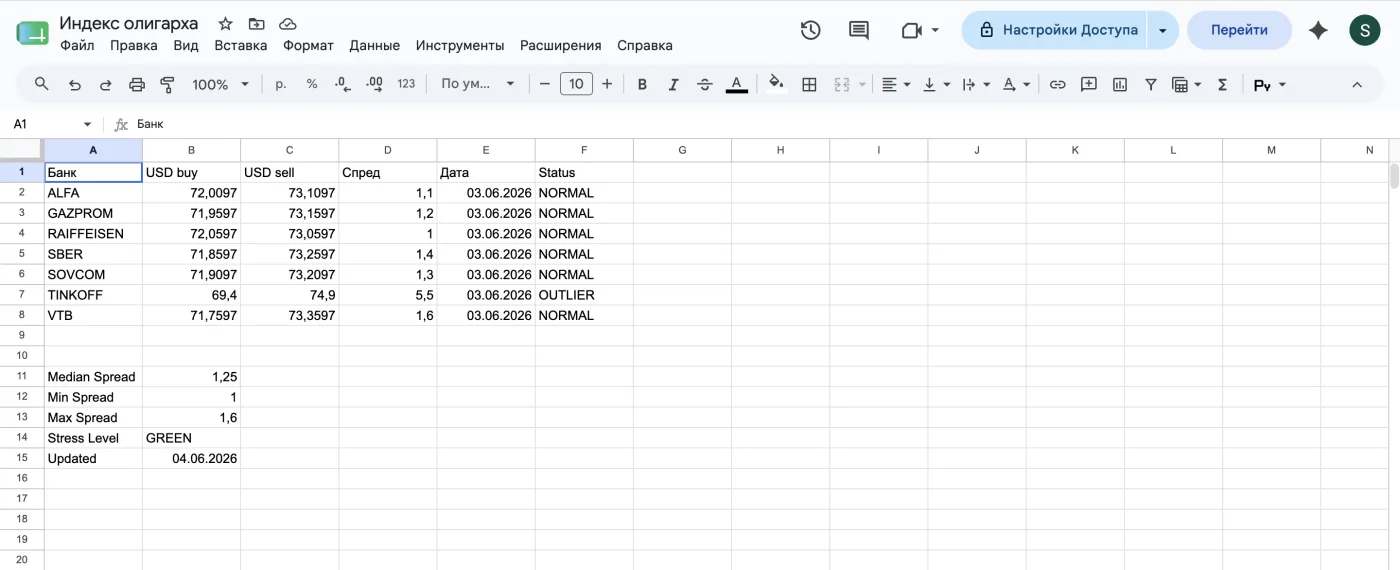Image resolution: width=1400 pixels, height=570 pixels.
Task: Move the document to a folder
Action: click(x=257, y=23)
